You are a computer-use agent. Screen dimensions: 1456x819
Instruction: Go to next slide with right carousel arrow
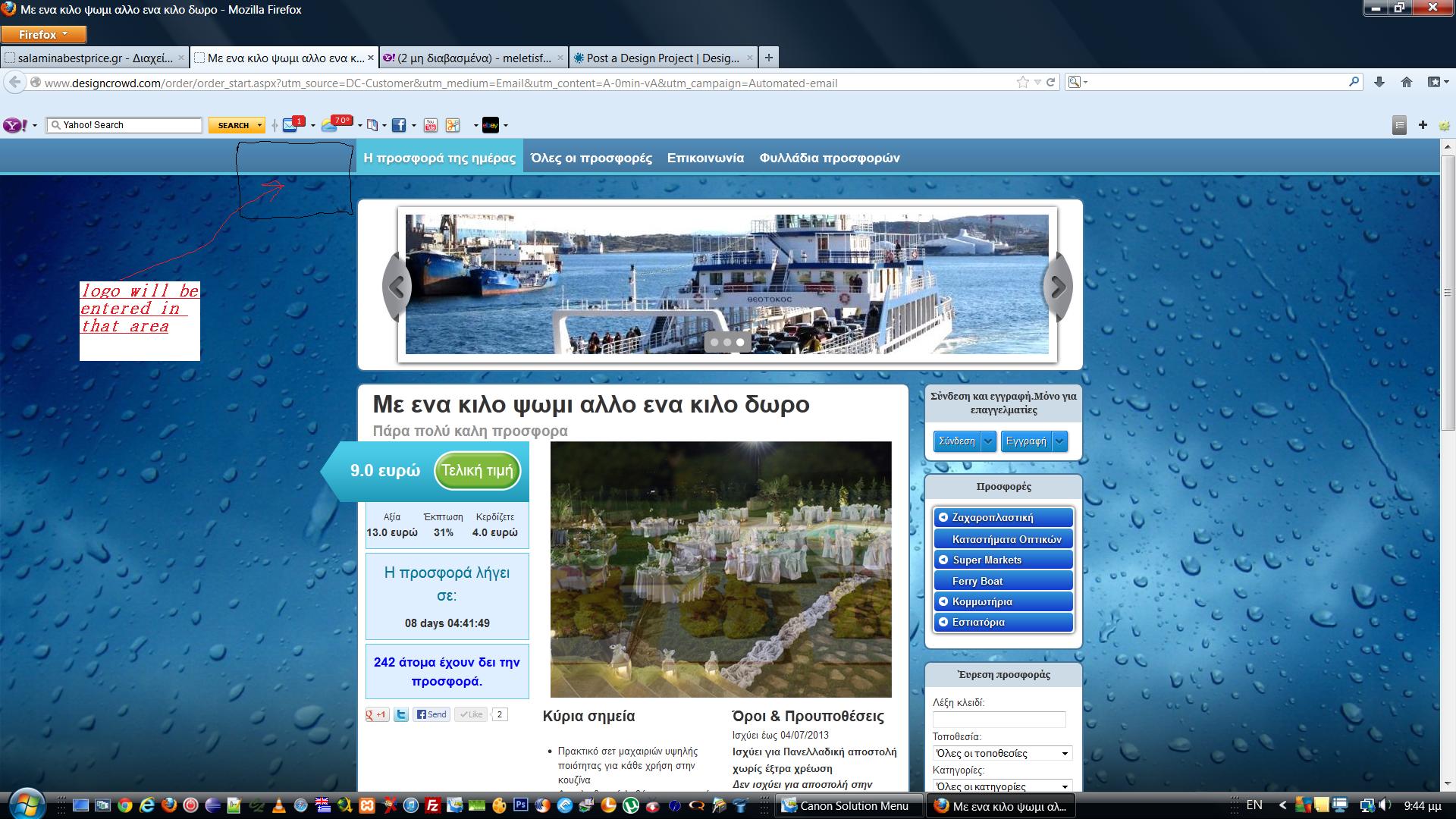tap(1058, 287)
